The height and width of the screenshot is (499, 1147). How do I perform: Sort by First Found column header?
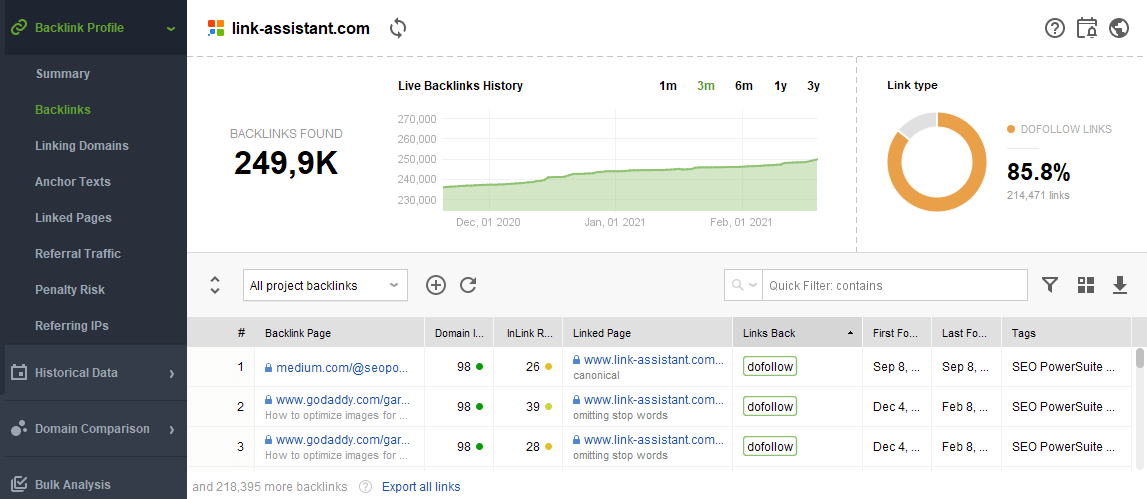pyautogui.click(x=897, y=333)
